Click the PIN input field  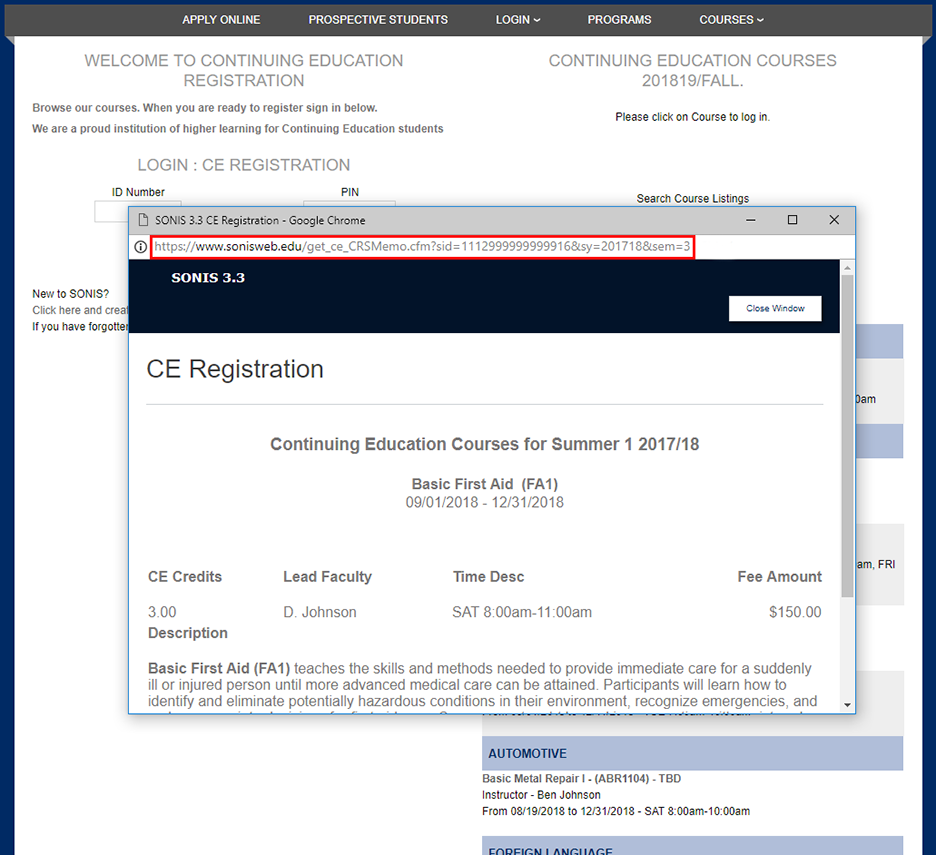[349, 204]
